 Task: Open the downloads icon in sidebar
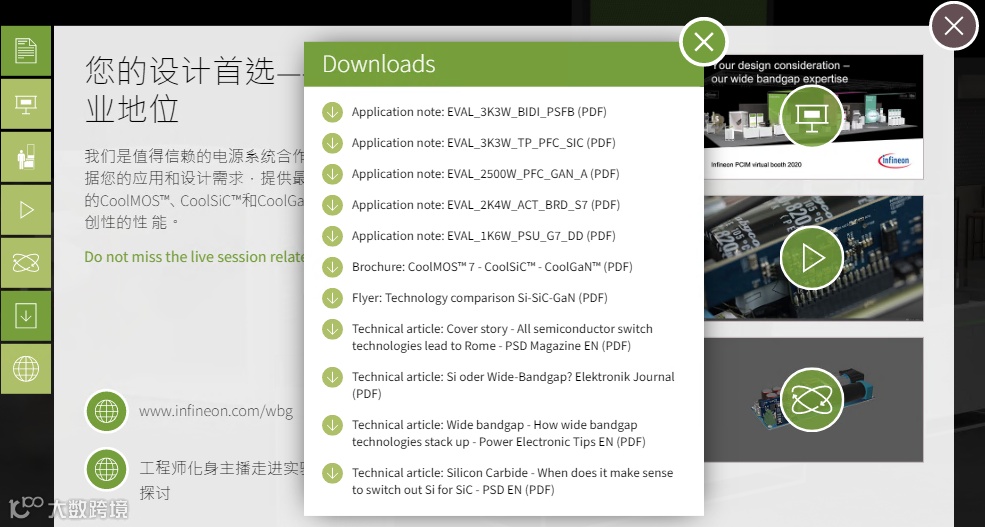(x=26, y=315)
